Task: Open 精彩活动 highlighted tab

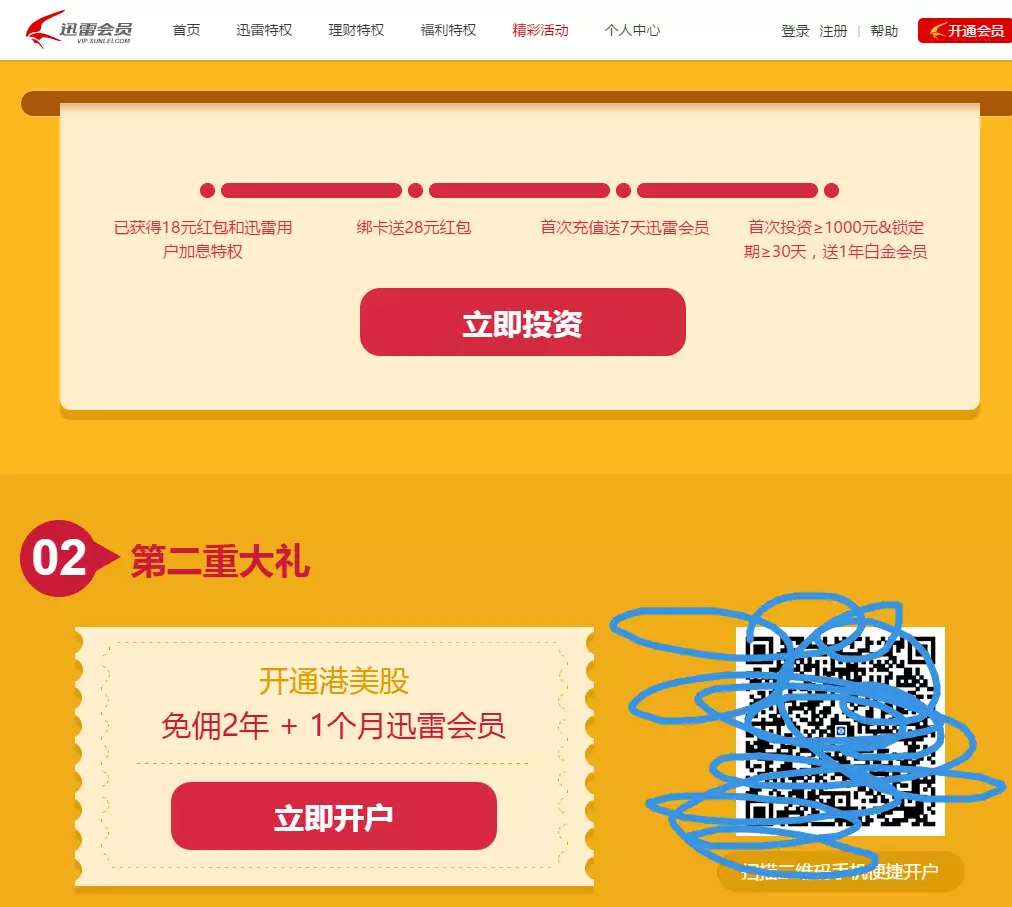Action: pos(540,30)
